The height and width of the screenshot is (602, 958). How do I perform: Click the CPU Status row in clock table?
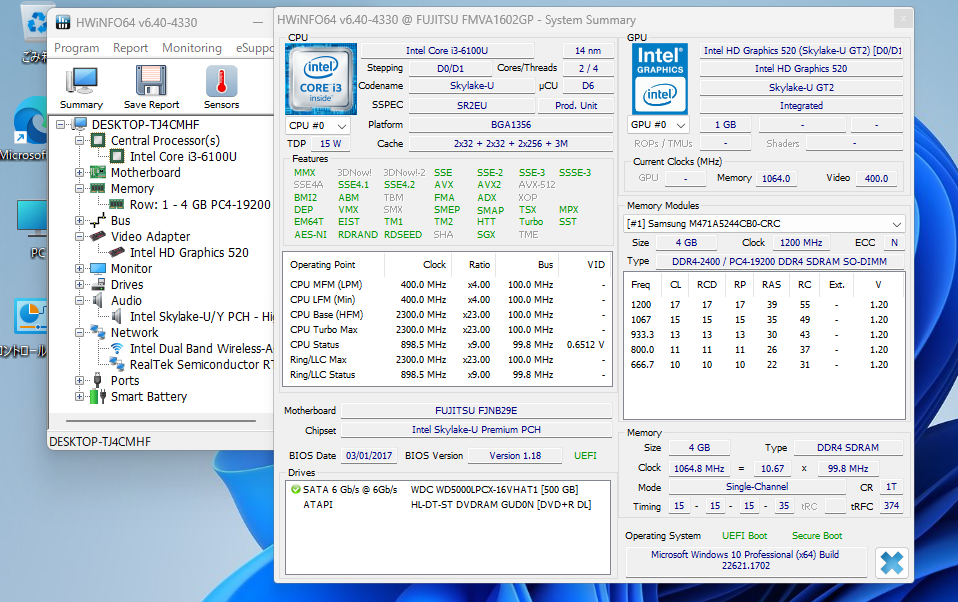coord(447,345)
